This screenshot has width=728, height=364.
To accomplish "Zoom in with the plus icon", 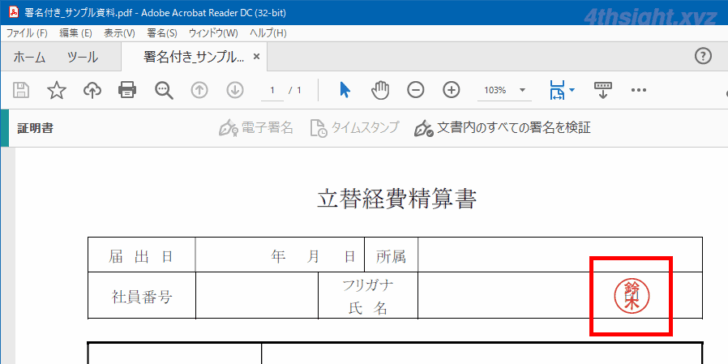I will (x=451, y=90).
